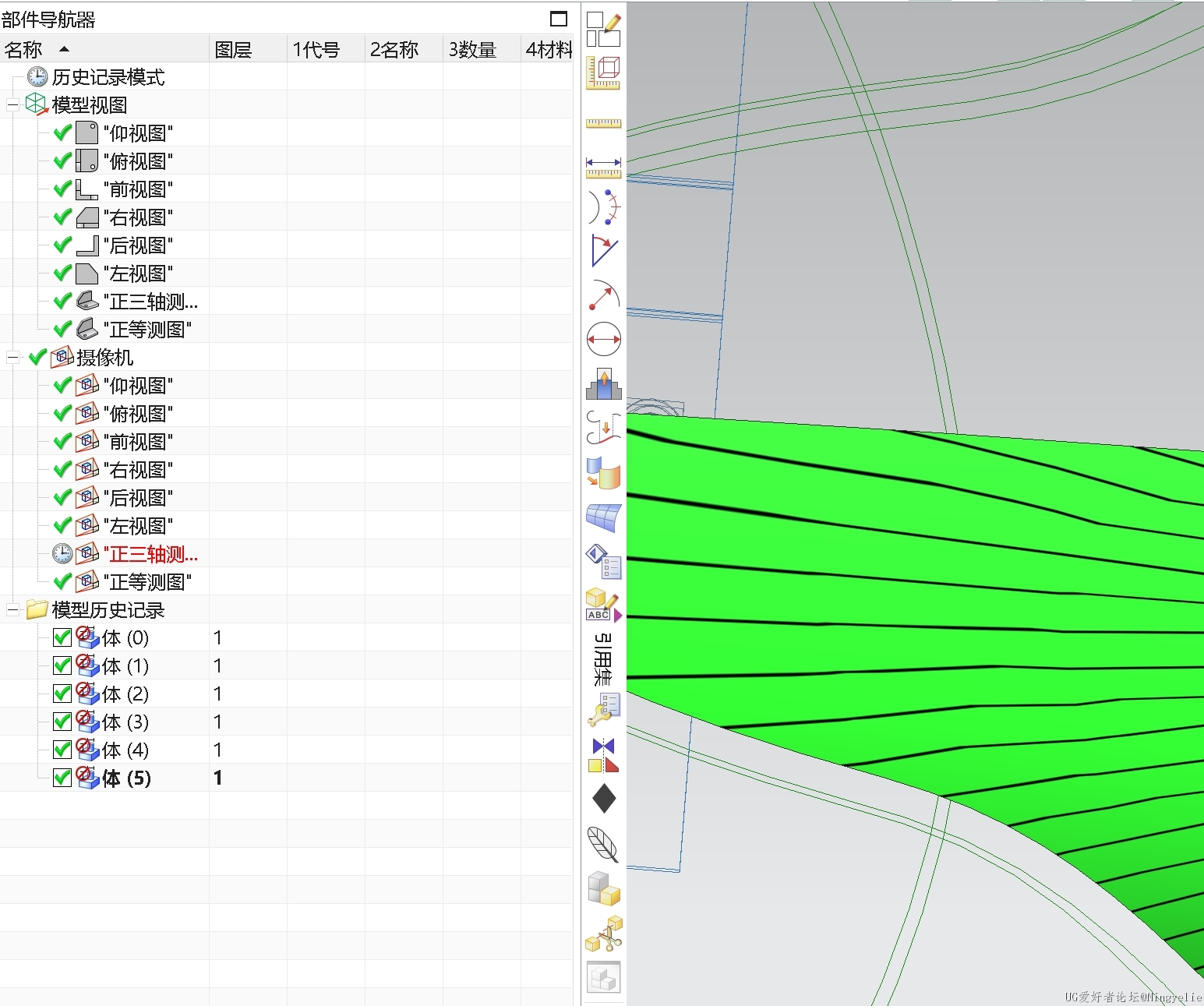The height and width of the screenshot is (1006, 1204).
Task: Select the feather icon
Action: coord(603,844)
